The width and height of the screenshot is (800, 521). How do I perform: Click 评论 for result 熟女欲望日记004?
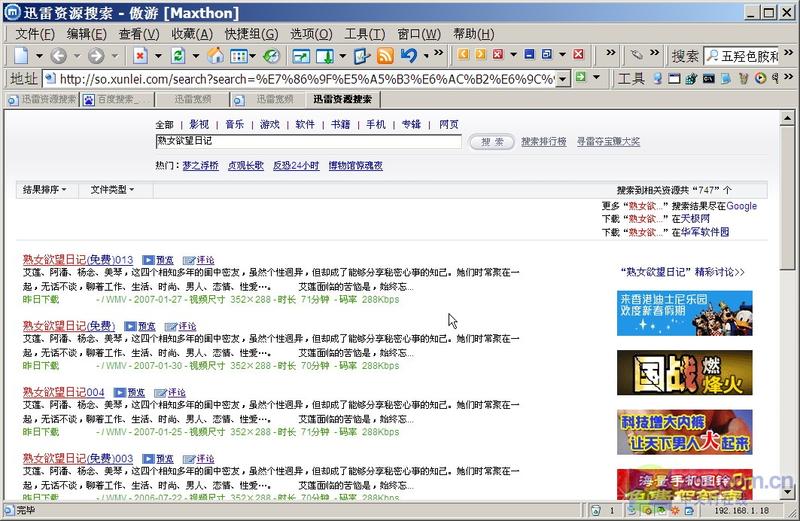coord(170,392)
